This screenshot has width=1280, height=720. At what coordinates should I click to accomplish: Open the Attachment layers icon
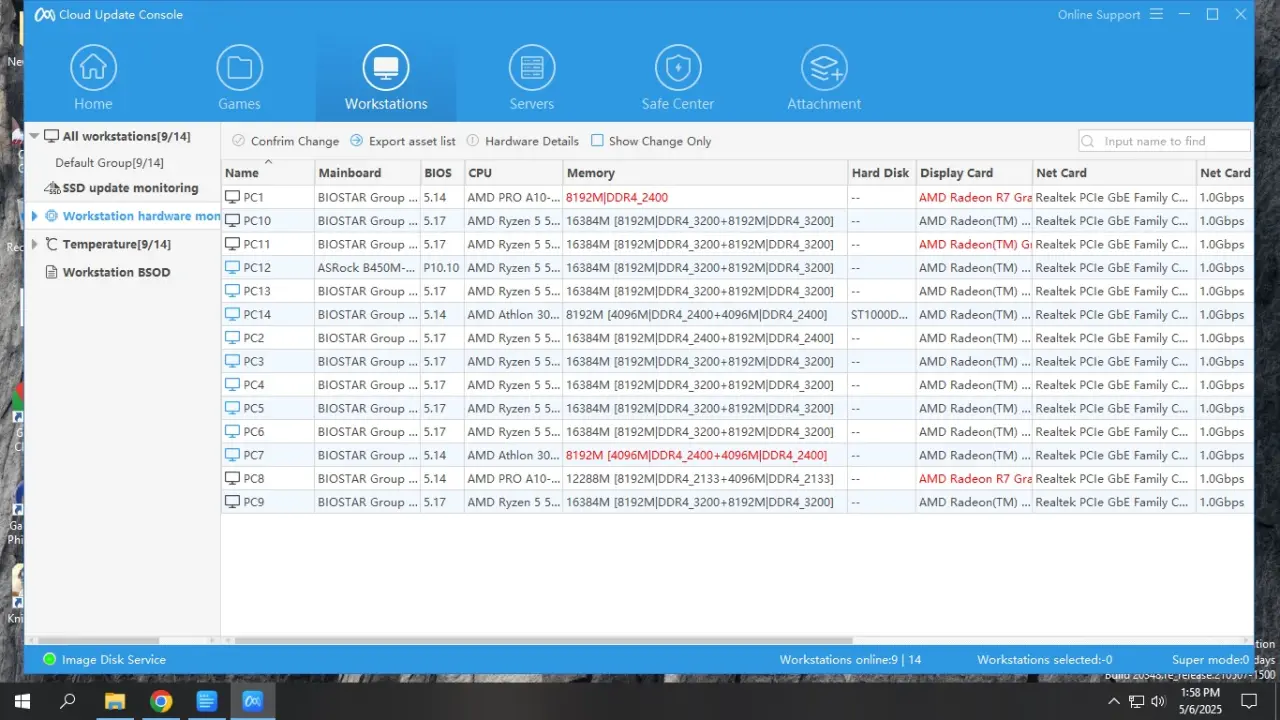click(824, 68)
